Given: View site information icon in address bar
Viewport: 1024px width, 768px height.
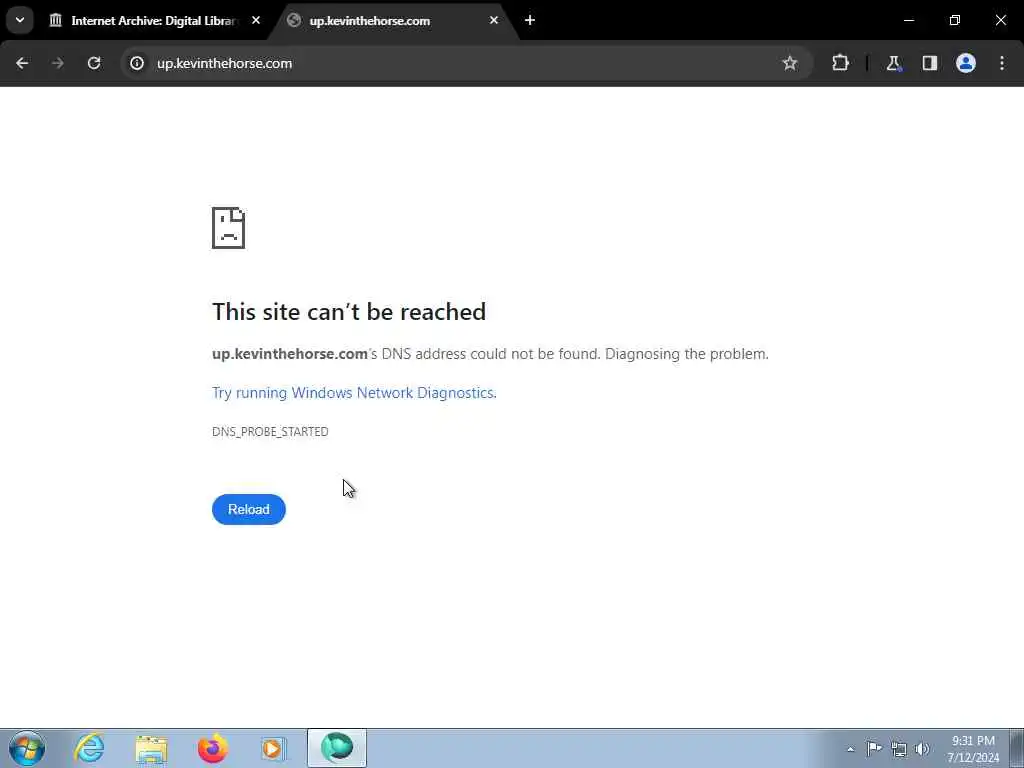Looking at the screenshot, I should 136,63.
